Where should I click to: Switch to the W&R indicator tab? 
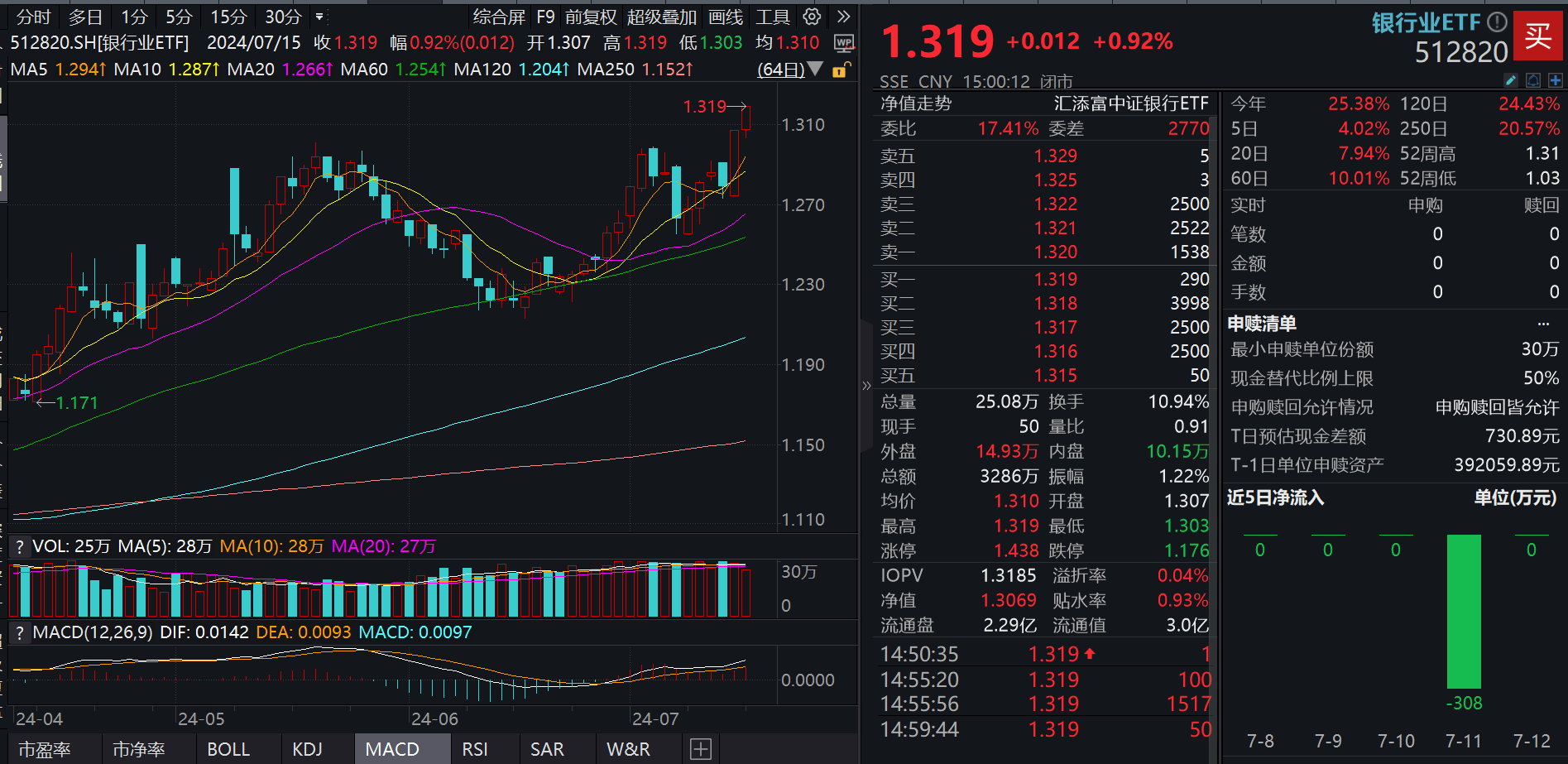click(628, 749)
